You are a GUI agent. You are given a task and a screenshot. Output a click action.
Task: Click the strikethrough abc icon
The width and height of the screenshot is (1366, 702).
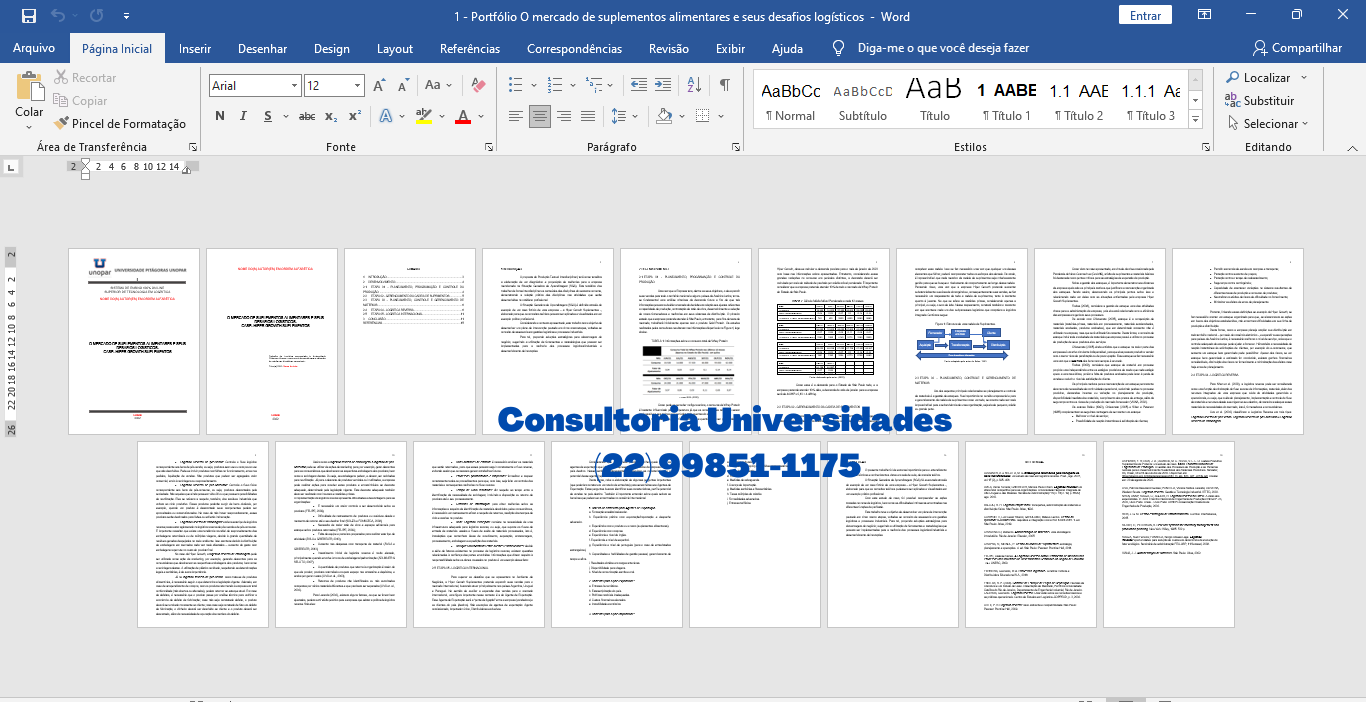coord(308,117)
